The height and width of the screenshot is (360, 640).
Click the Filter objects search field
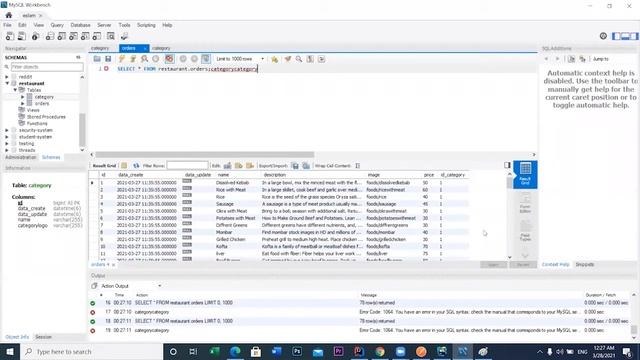47,67
